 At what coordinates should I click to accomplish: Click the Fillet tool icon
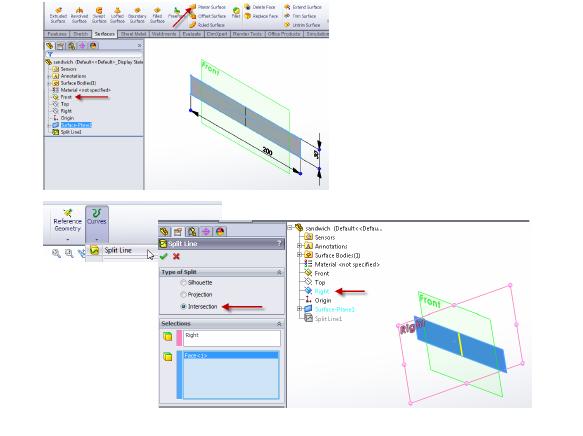pos(236,12)
